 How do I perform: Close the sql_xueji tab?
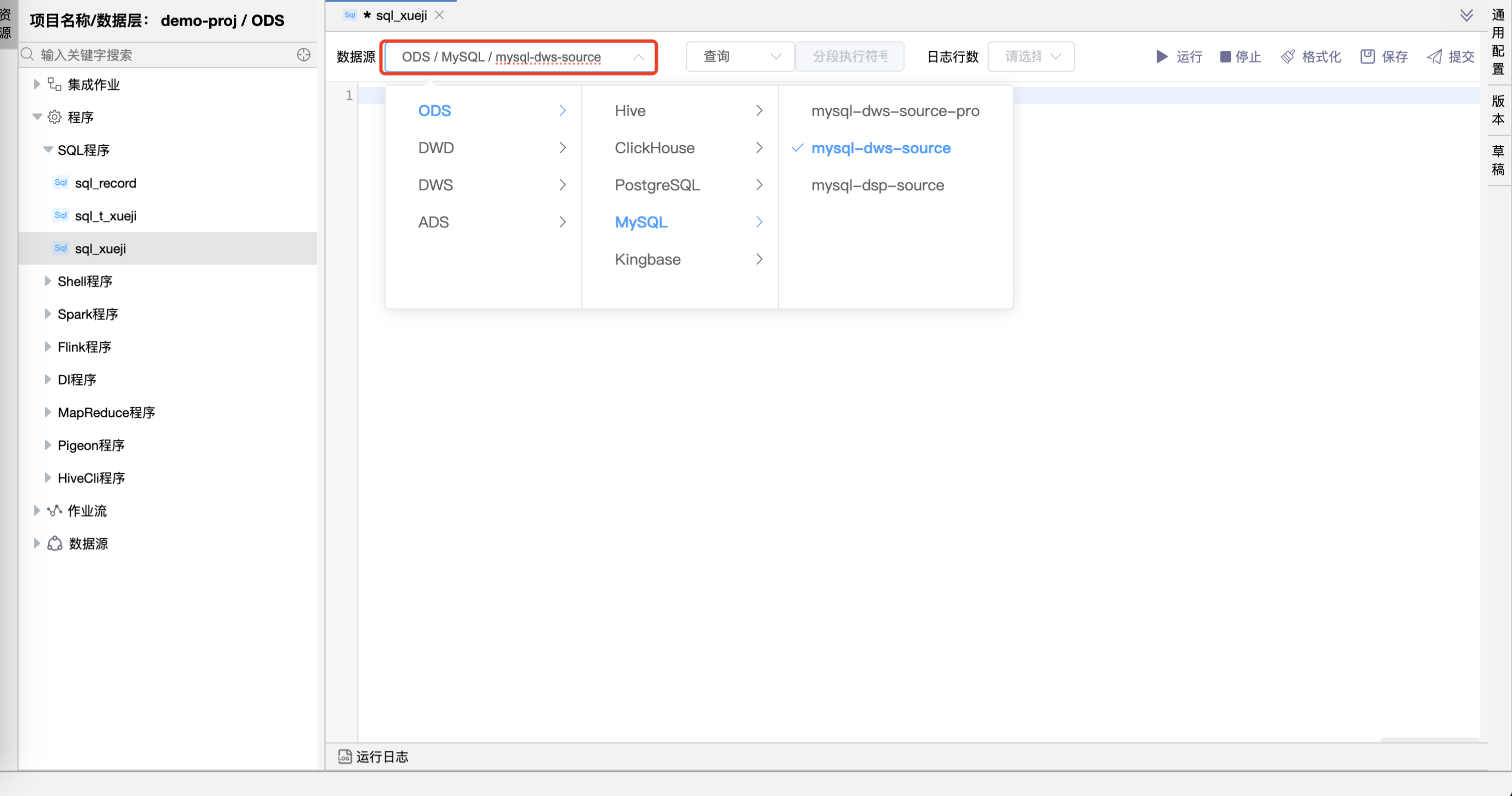click(439, 15)
